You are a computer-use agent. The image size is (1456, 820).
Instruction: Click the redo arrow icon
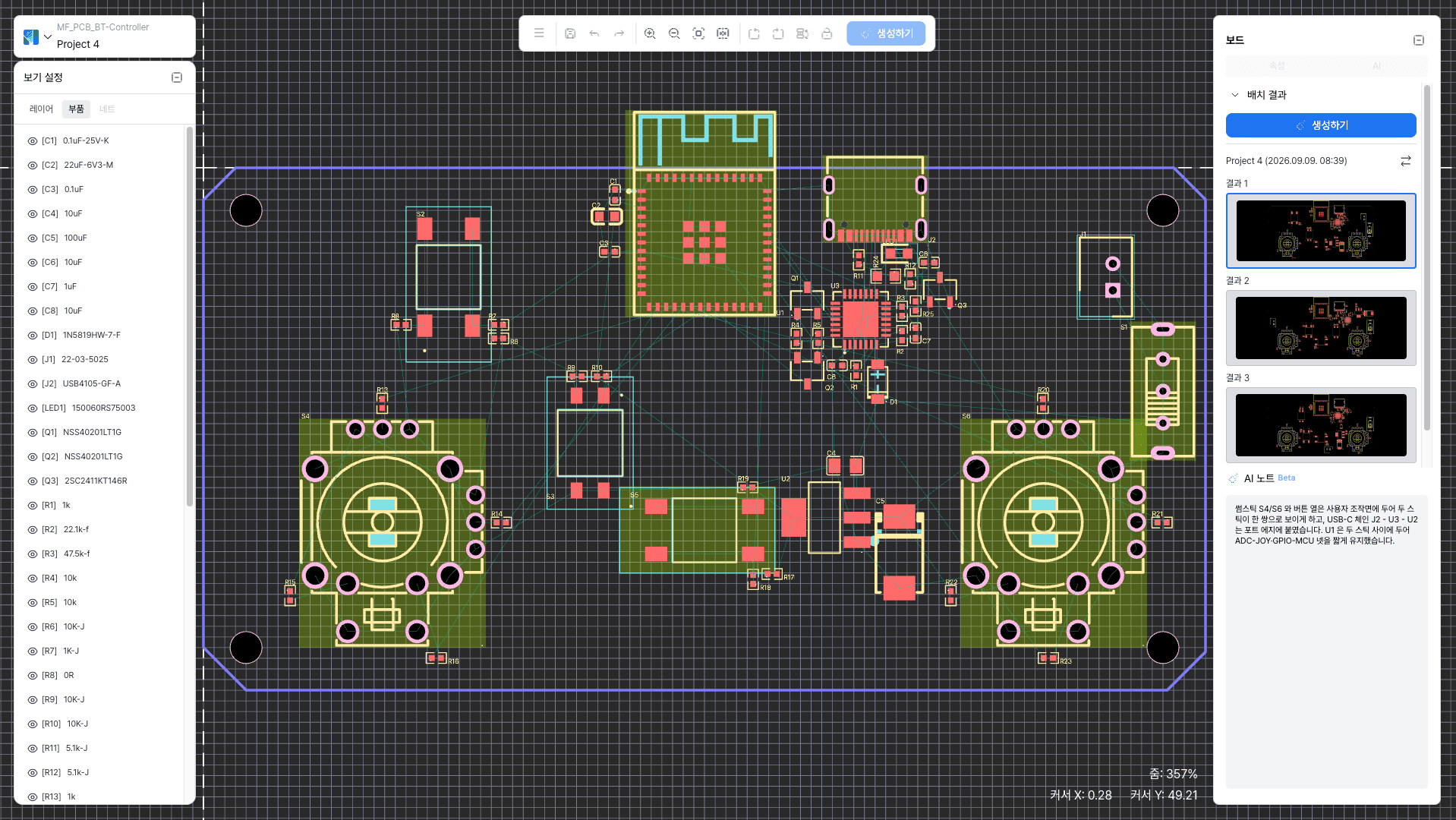619,33
